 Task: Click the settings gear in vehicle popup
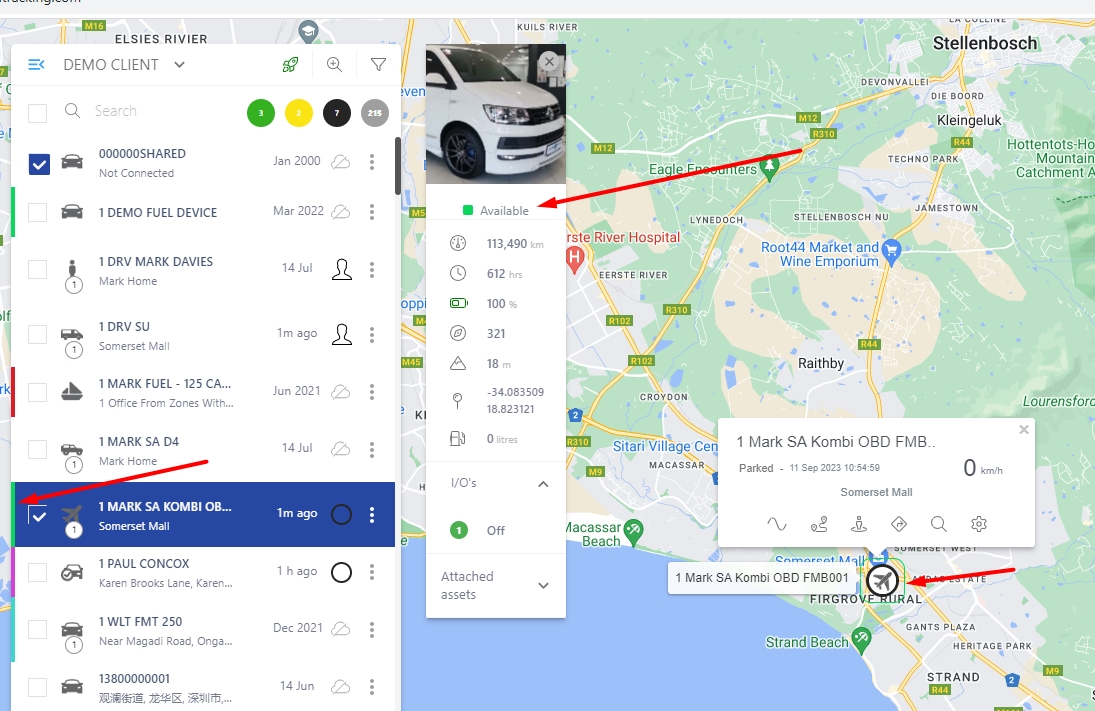tap(979, 524)
